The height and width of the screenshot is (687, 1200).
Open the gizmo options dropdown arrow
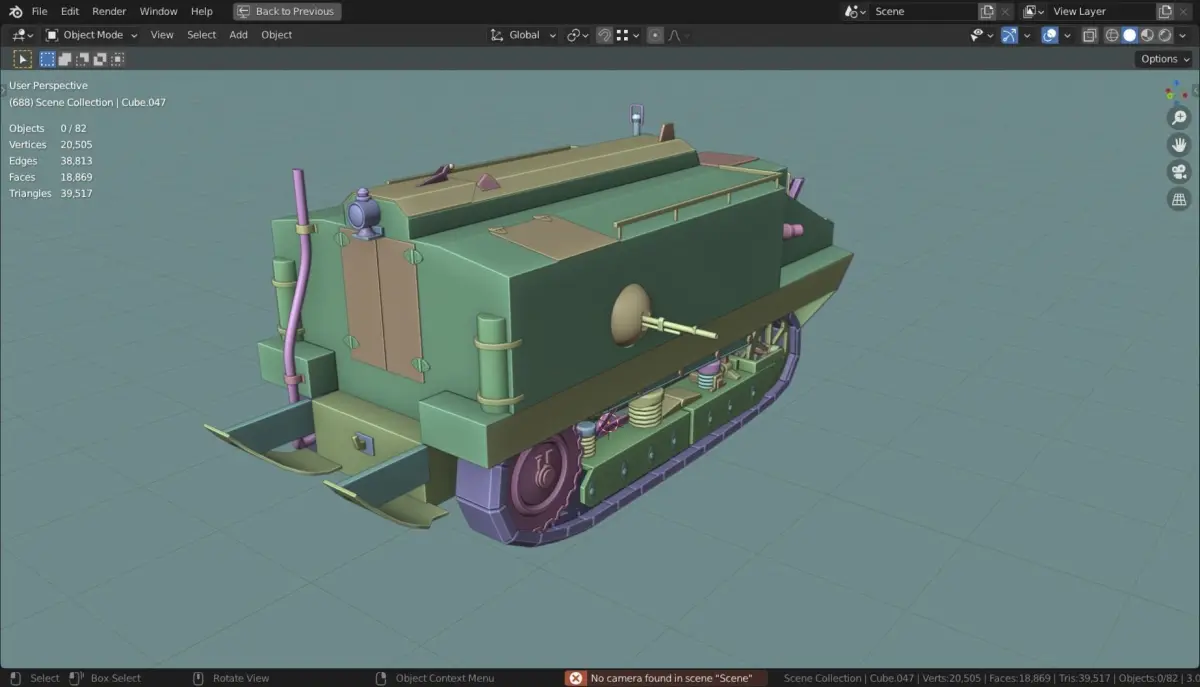1026,35
